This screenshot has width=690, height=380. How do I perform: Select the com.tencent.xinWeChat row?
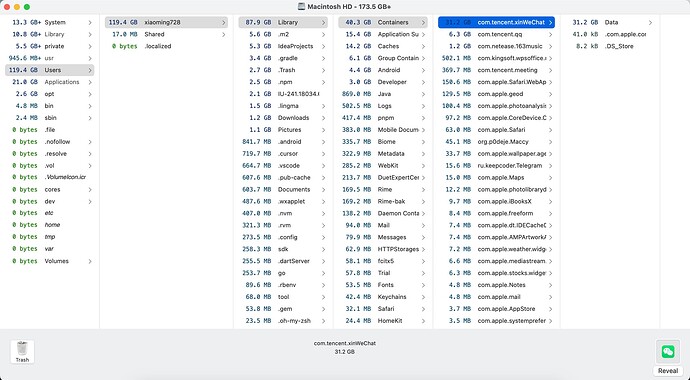point(496,22)
